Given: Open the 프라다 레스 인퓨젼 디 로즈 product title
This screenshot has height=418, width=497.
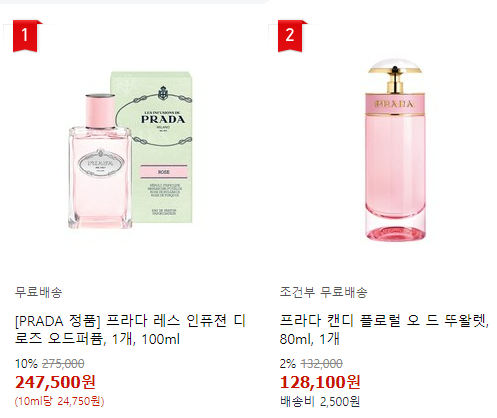Looking at the screenshot, I should [x=130, y=330].
